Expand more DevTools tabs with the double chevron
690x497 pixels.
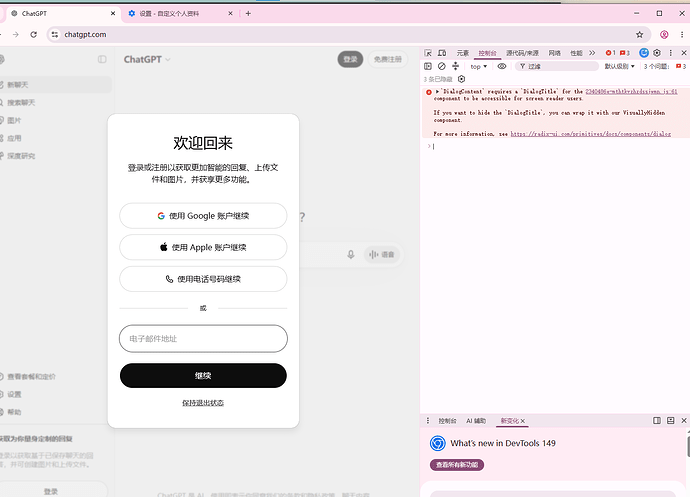tap(592, 53)
